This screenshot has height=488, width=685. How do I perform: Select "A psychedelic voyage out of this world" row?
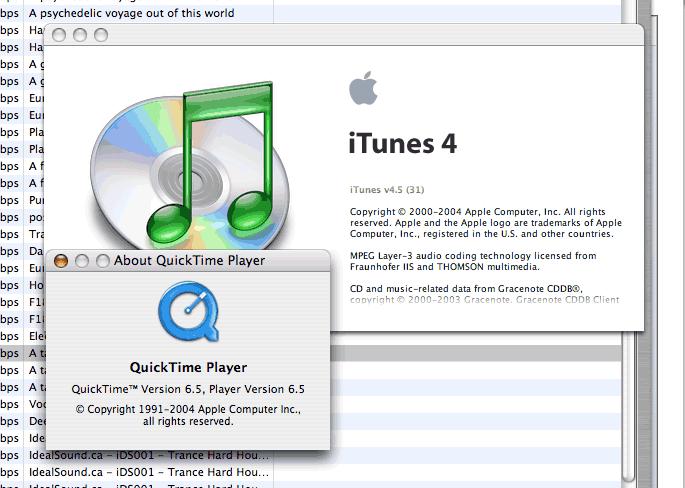click(310, 14)
